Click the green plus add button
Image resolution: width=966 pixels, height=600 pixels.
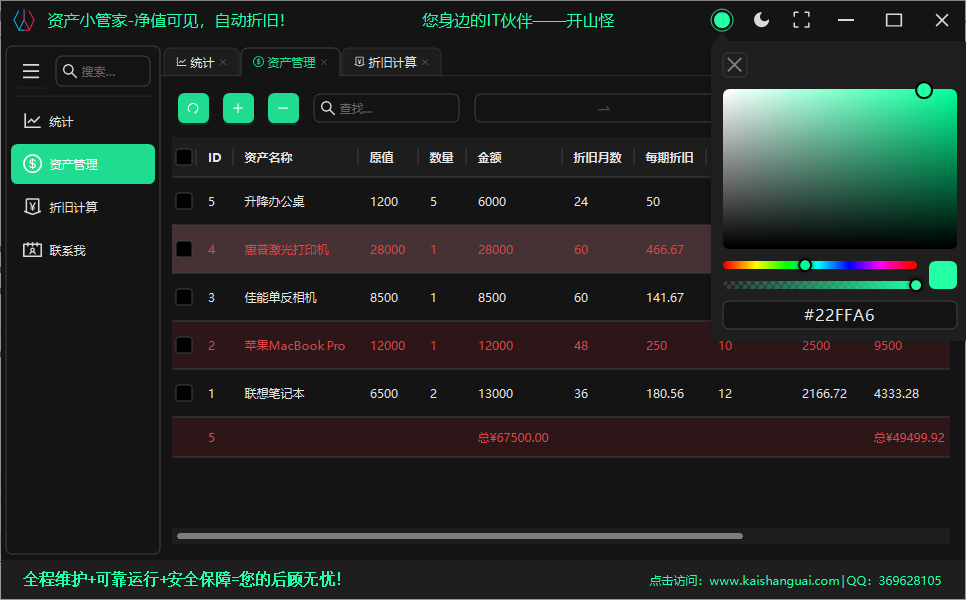tap(238, 108)
